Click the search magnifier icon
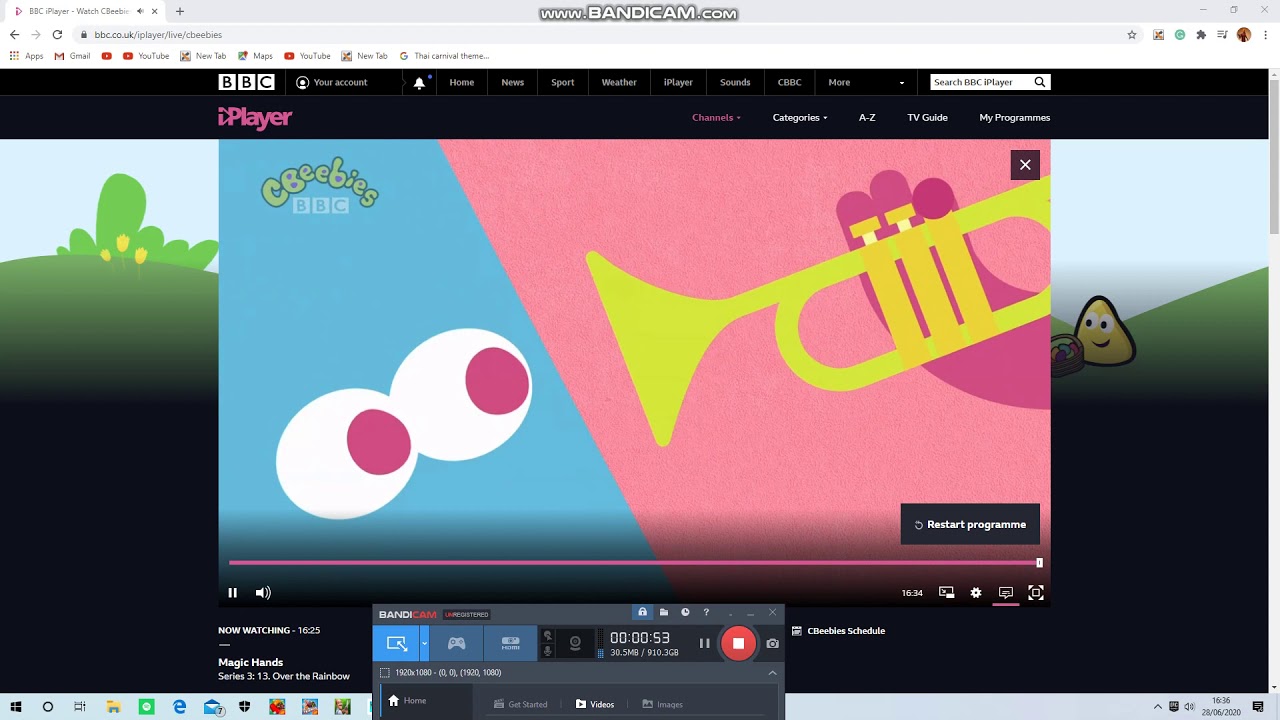The height and width of the screenshot is (720, 1280). click(x=1040, y=82)
